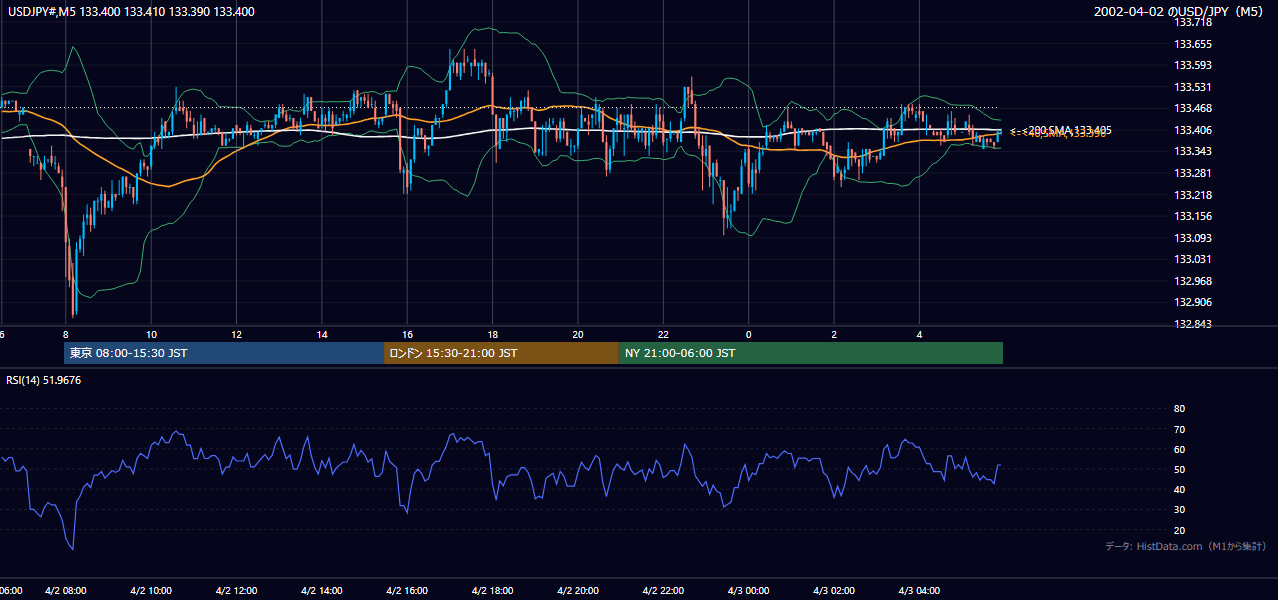Image resolution: width=1278 pixels, height=600 pixels.
Task: Click the 132.968 price axis label
Action: point(1193,280)
